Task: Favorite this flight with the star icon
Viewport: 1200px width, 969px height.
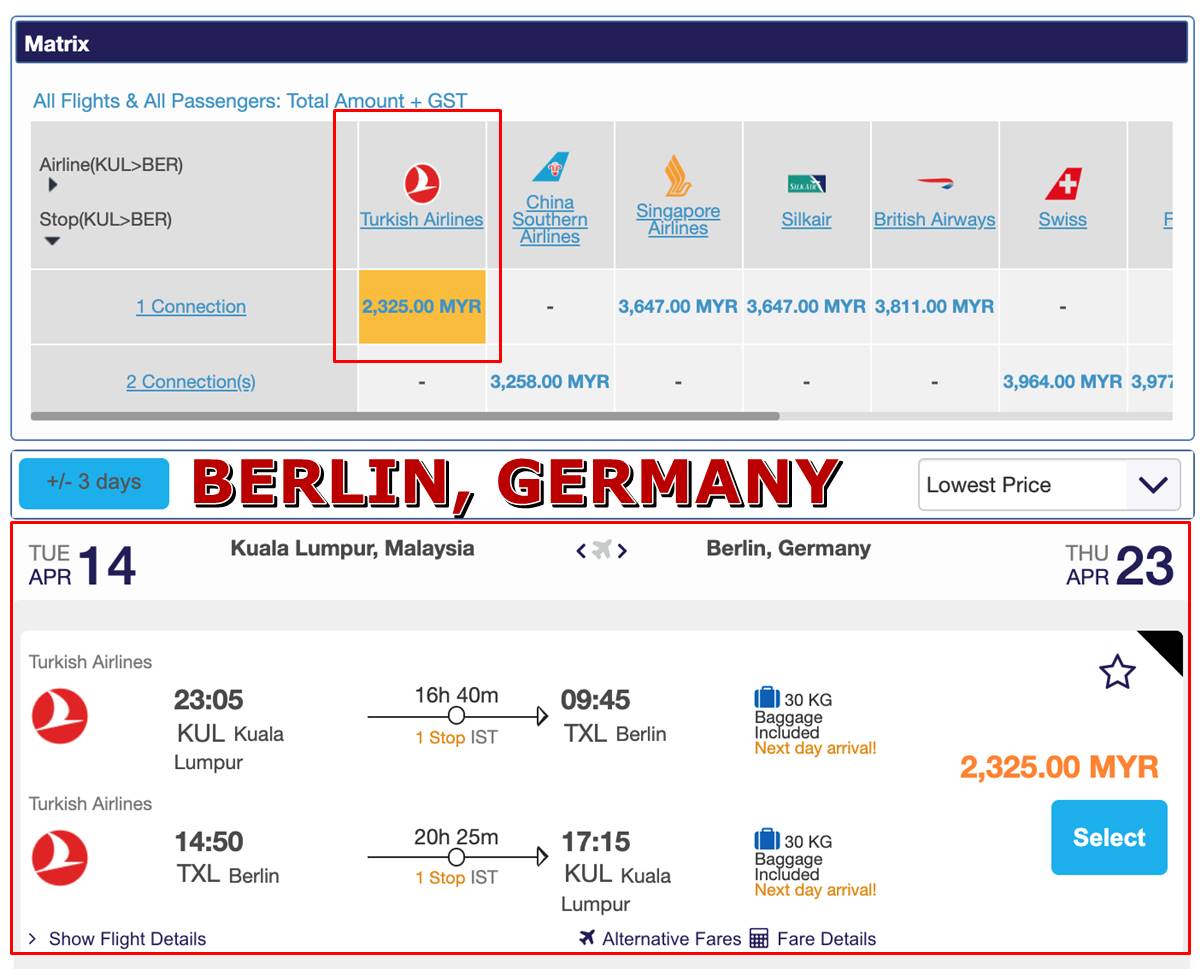Action: (1117, 672)
